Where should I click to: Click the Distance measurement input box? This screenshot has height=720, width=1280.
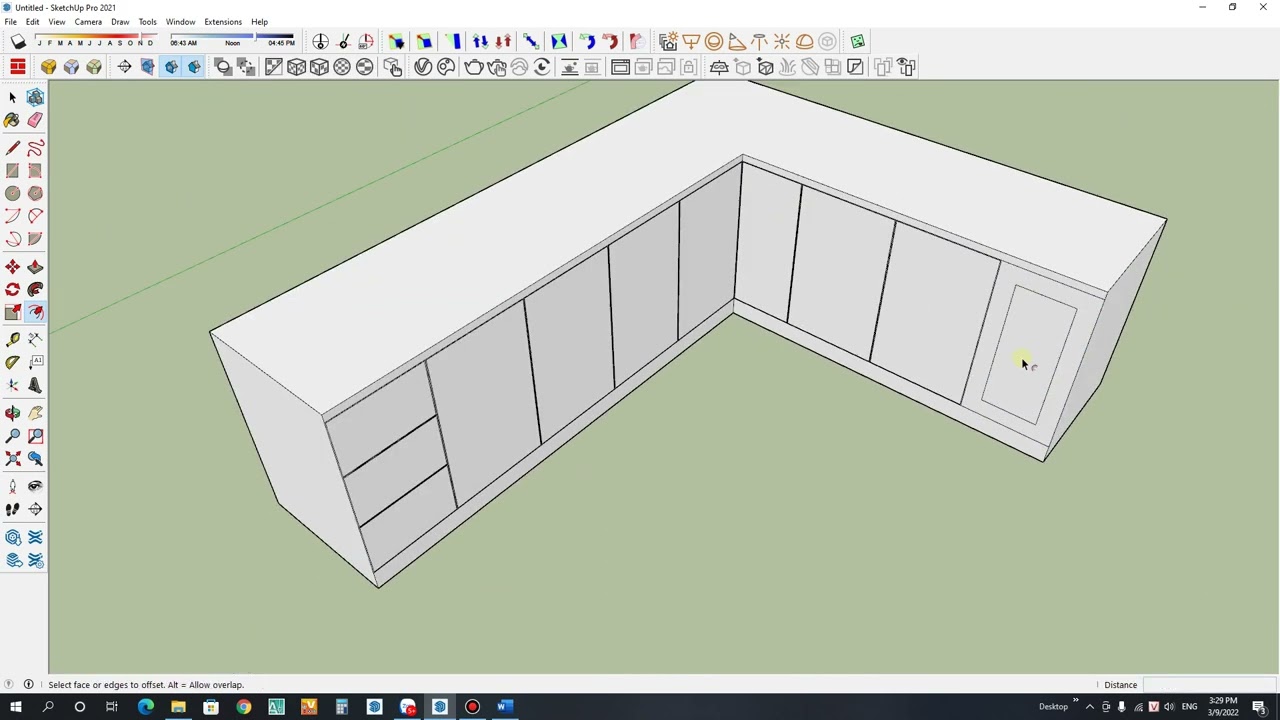(1209, 685)
